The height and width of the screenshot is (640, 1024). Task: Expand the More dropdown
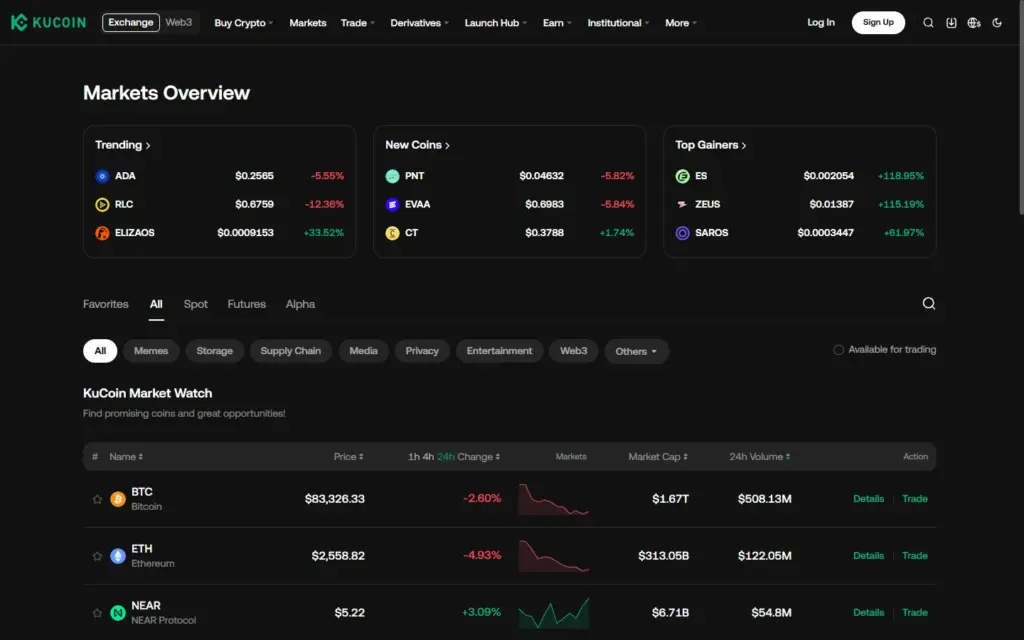[680, 23]
